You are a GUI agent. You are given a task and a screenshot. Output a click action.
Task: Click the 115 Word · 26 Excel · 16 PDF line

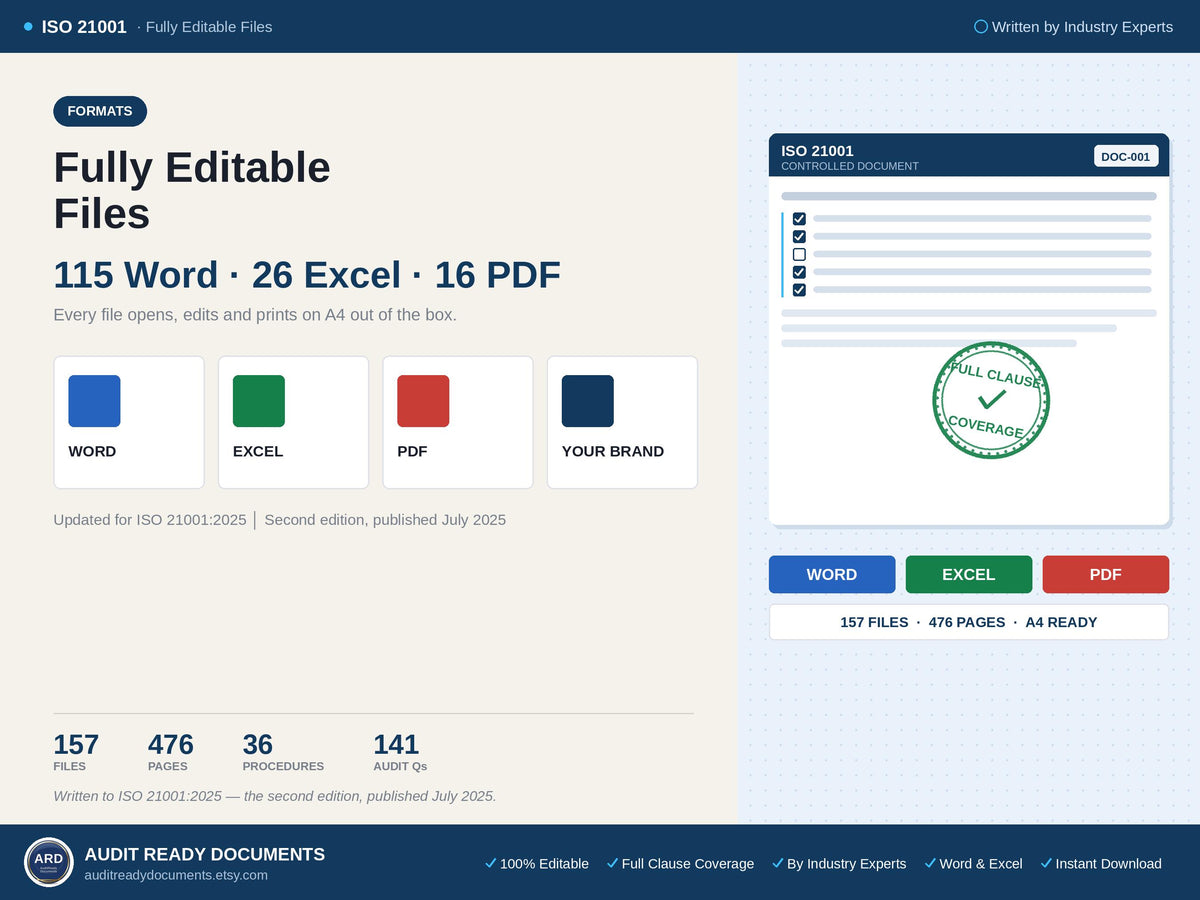(x=307, y=275)
